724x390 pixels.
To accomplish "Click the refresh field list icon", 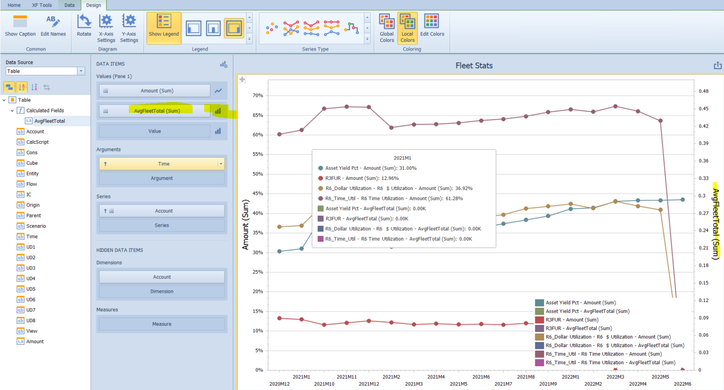I will coord(47,87).
